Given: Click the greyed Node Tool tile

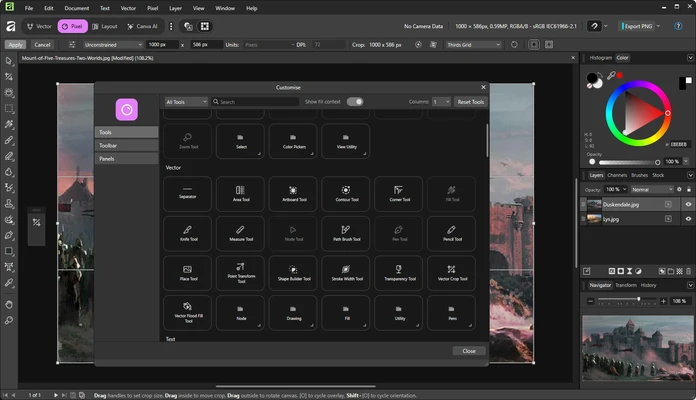Looking at the screenshot, I should point(293,233).
